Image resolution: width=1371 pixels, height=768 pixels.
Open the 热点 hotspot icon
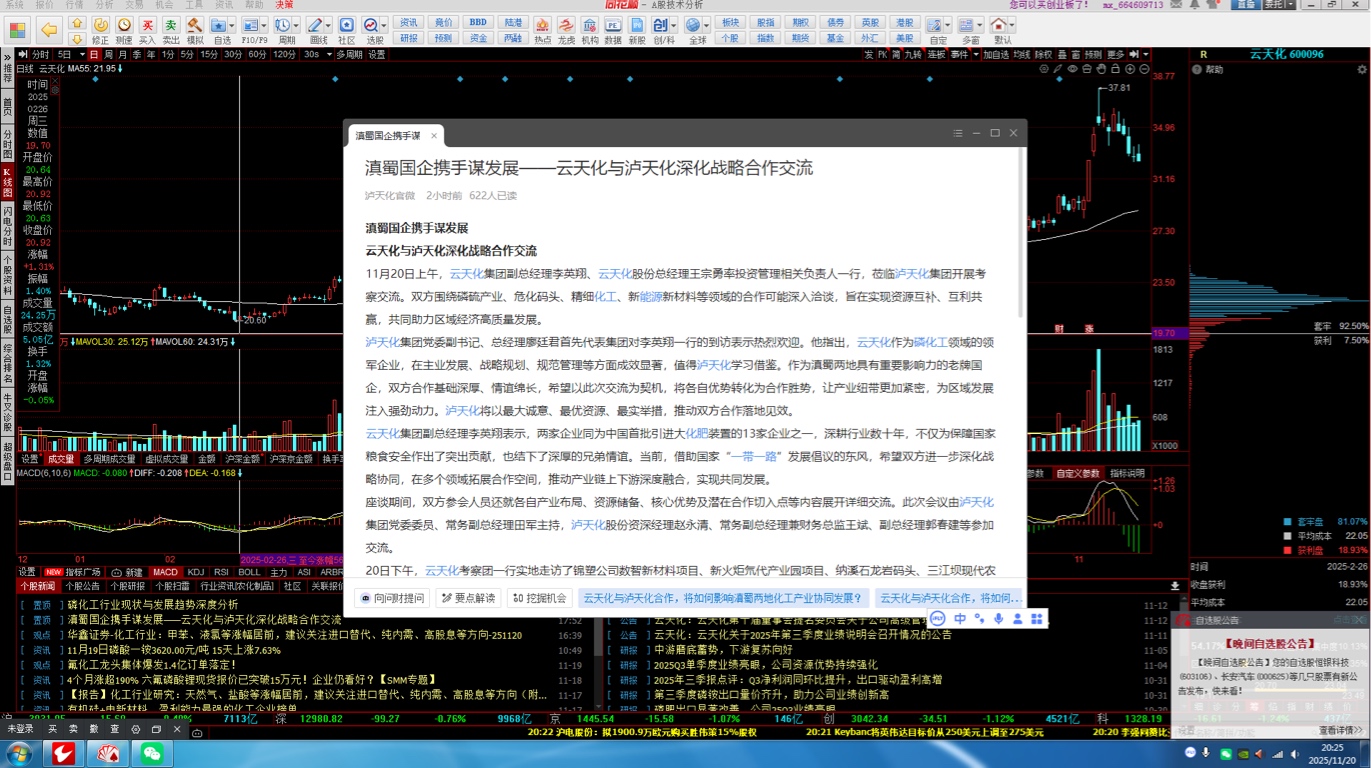[542, 24]
